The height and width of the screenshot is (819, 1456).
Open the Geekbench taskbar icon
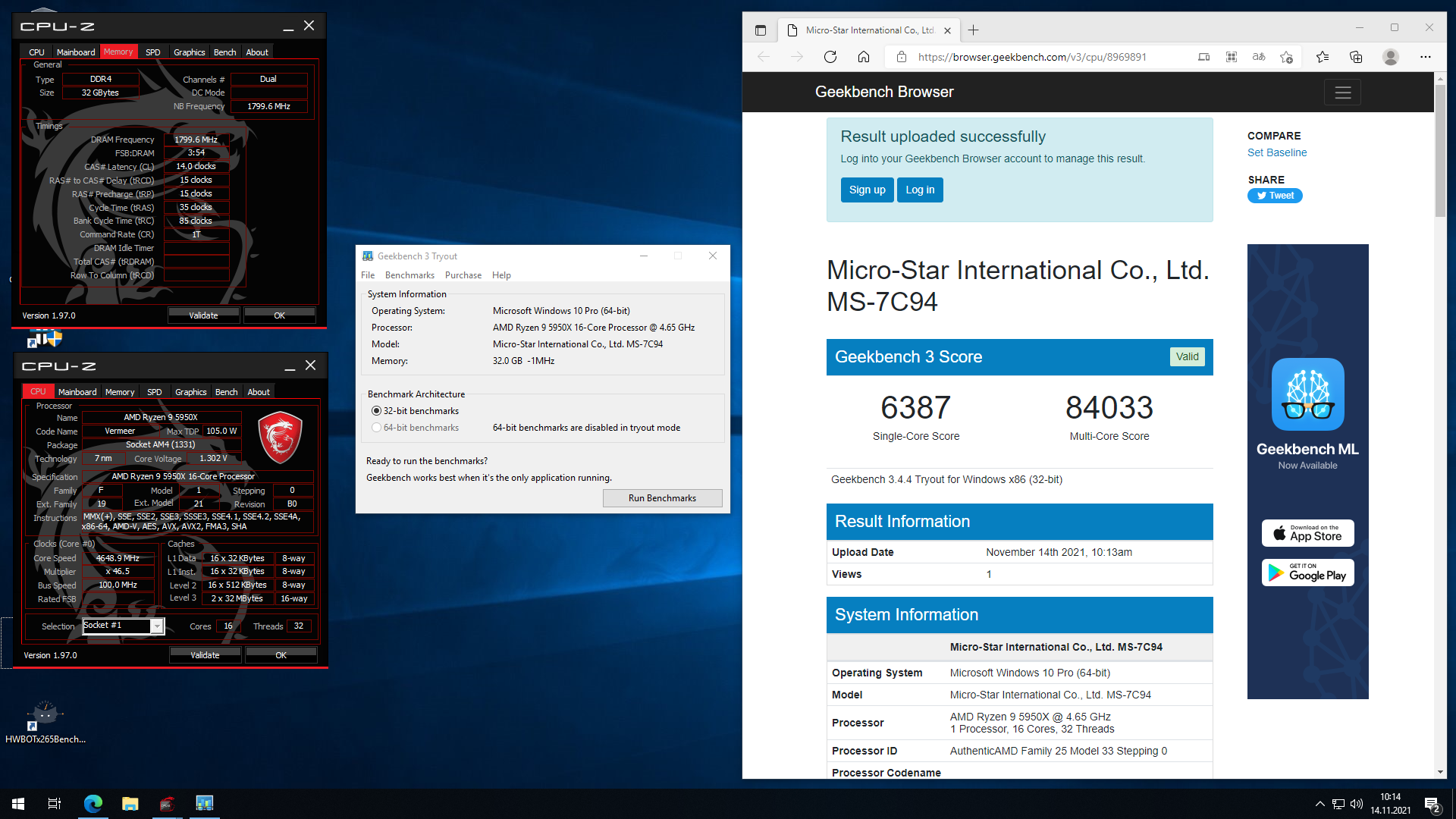click(x=205, y=804)
